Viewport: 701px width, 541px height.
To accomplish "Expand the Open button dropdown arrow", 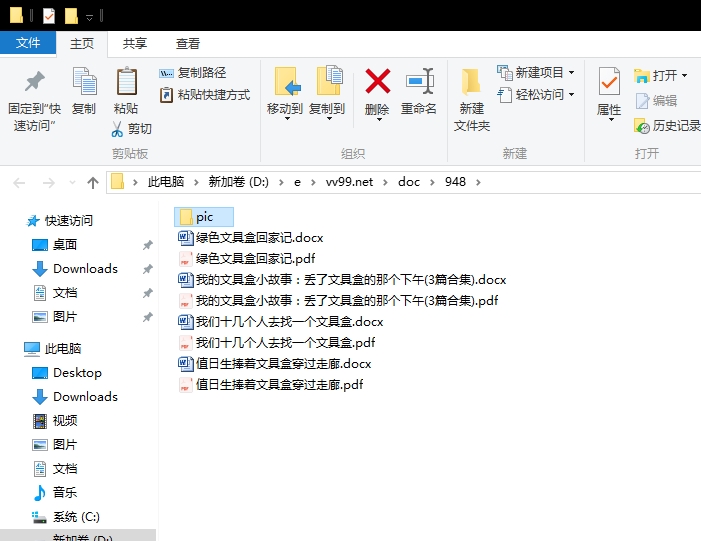I will pos(684,76).
